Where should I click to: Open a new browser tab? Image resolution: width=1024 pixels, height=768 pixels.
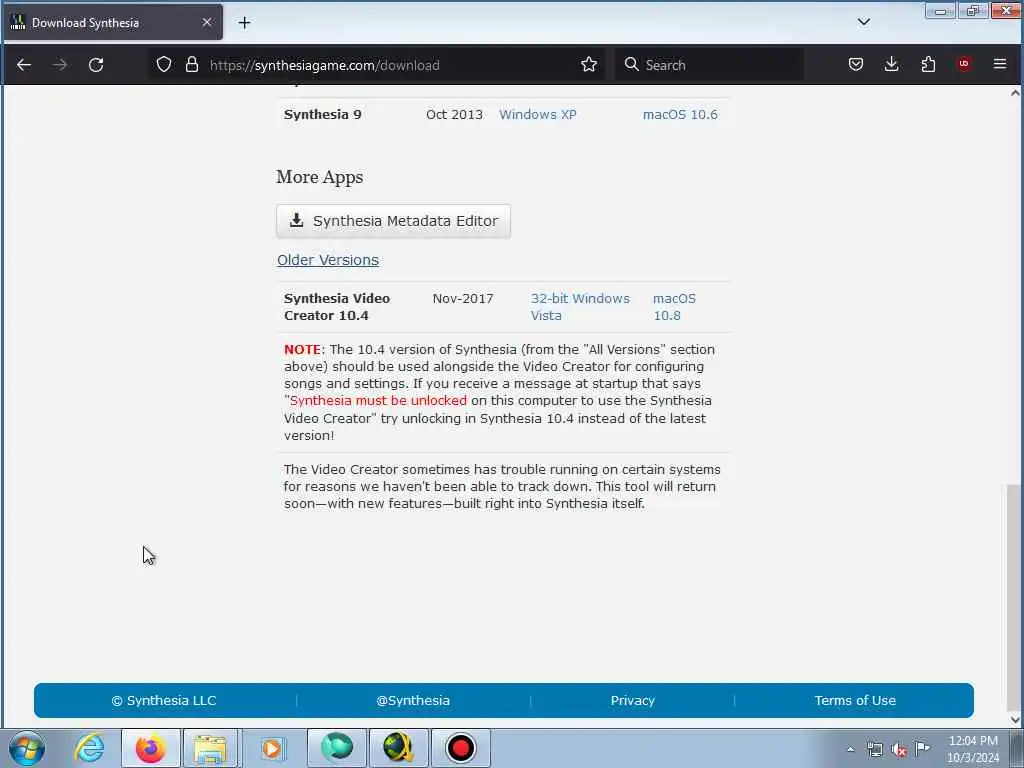coord(244,23)
